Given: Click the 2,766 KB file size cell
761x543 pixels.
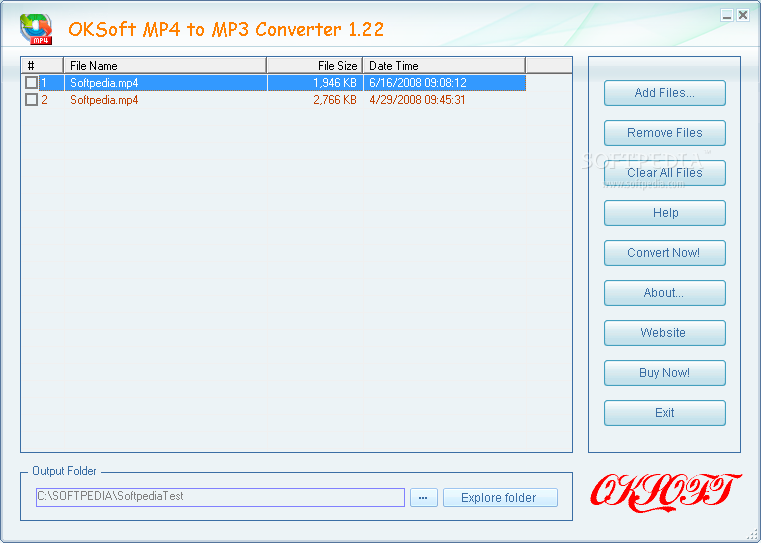Looking at the screenshot, I should pyautogui.click(x=335, y=100).
